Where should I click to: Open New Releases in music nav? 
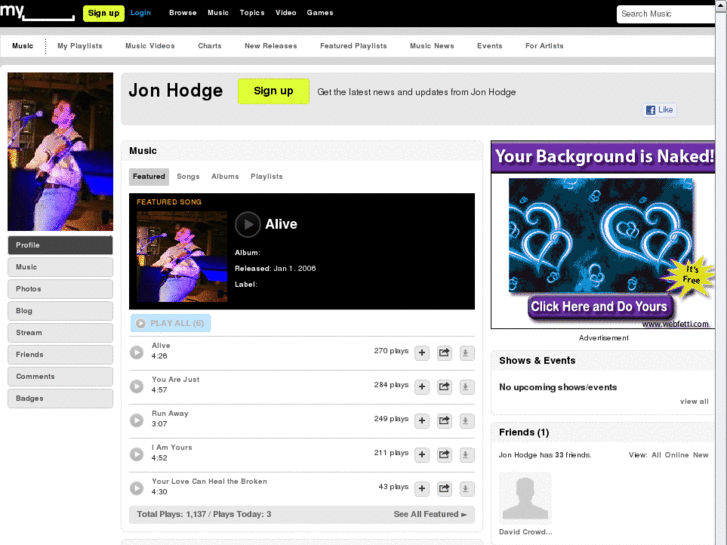[x=271, y=46]
